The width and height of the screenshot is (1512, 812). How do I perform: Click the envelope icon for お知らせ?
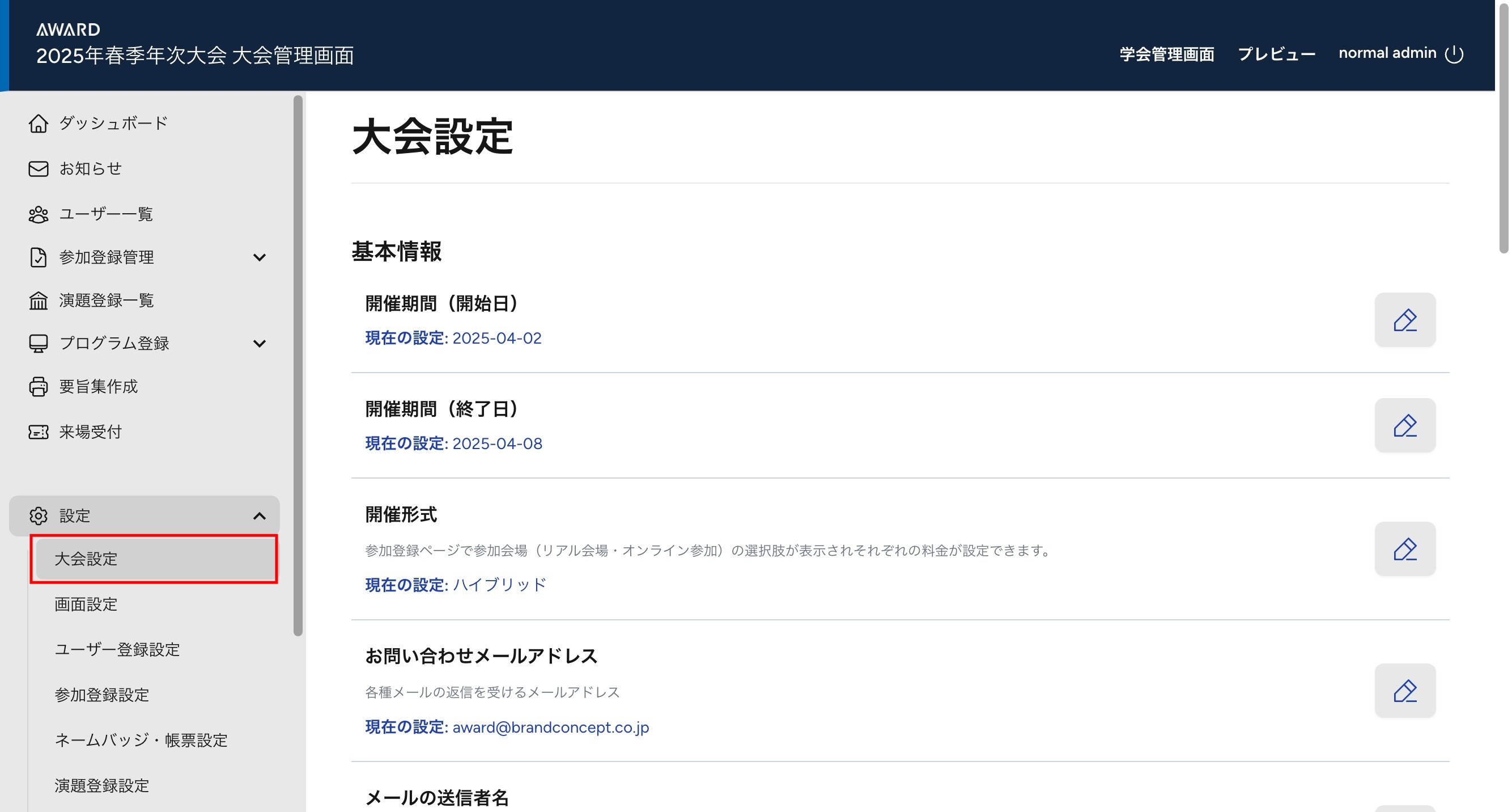pyautogui.click(x=38, y=169)
